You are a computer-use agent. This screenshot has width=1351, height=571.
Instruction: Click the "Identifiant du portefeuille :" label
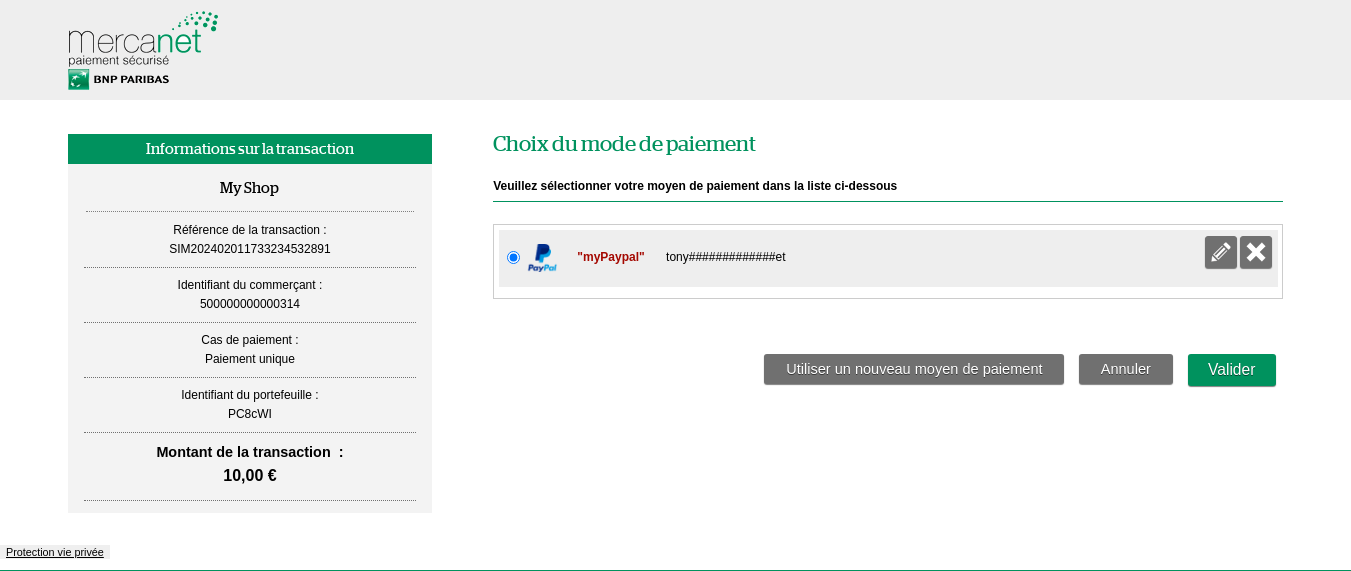coord(250,395)
